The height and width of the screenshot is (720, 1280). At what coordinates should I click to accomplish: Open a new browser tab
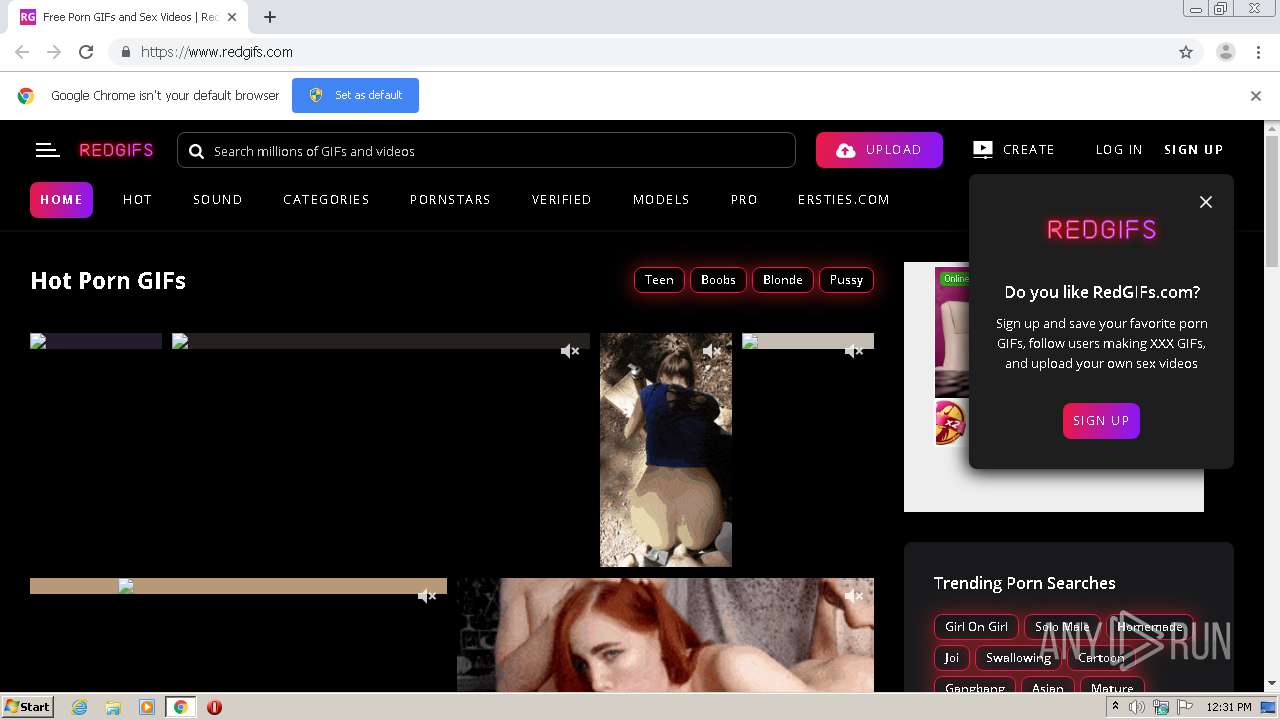[x=270, y=17]
